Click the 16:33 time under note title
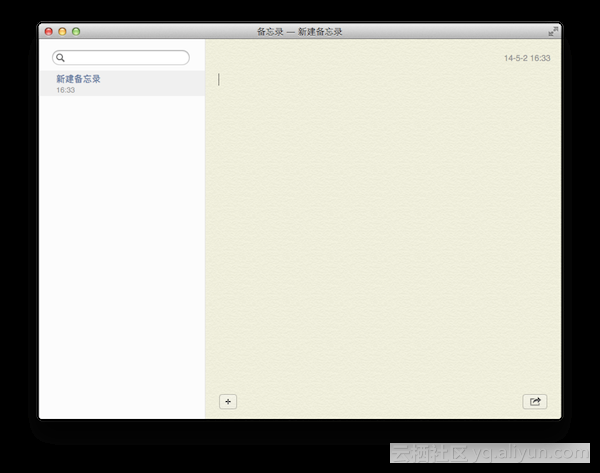This screenshot has height=473, width=600. (65, 90)
